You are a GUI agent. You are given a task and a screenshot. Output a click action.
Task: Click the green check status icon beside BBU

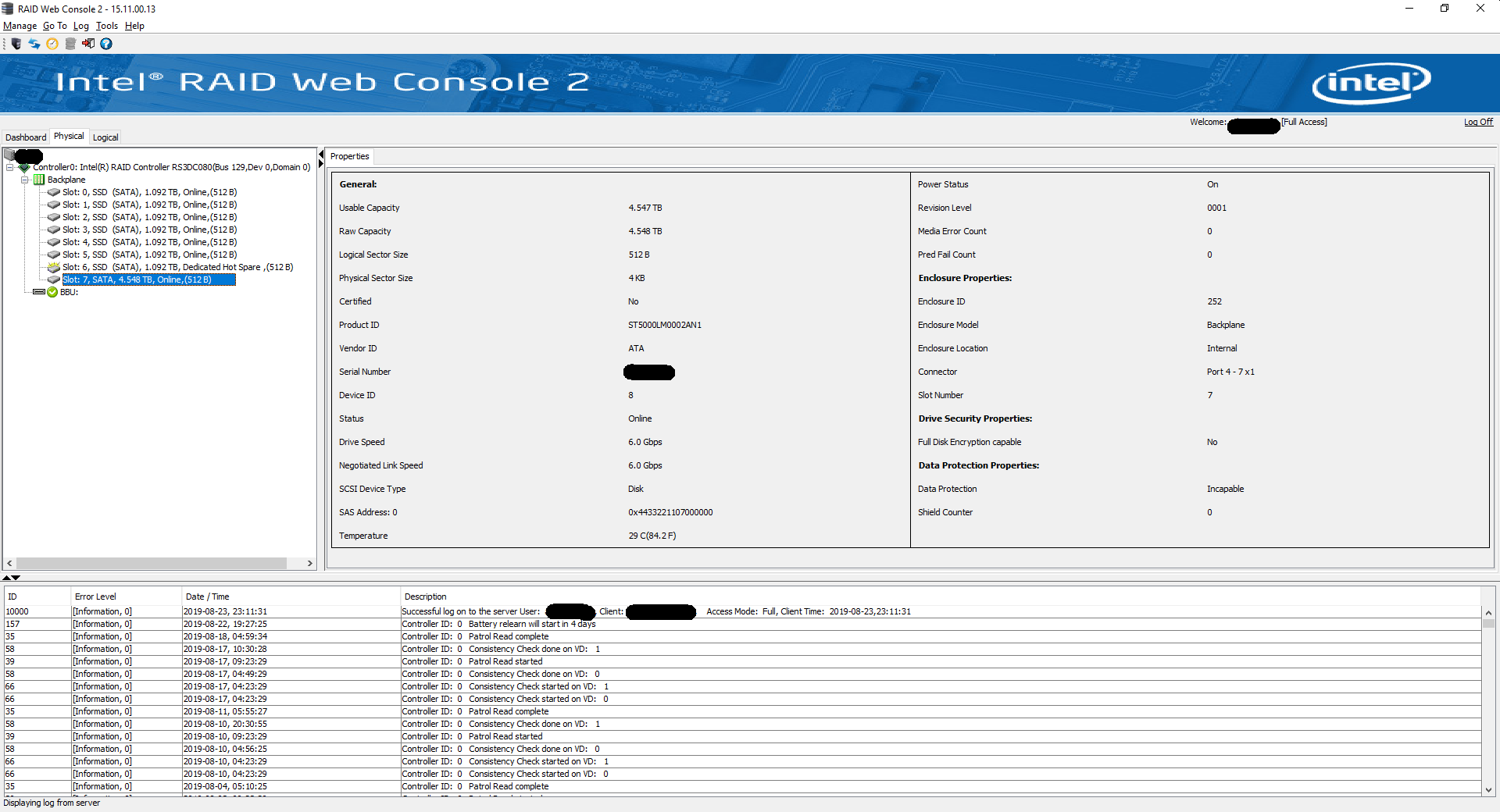click(x=52, y=292)
